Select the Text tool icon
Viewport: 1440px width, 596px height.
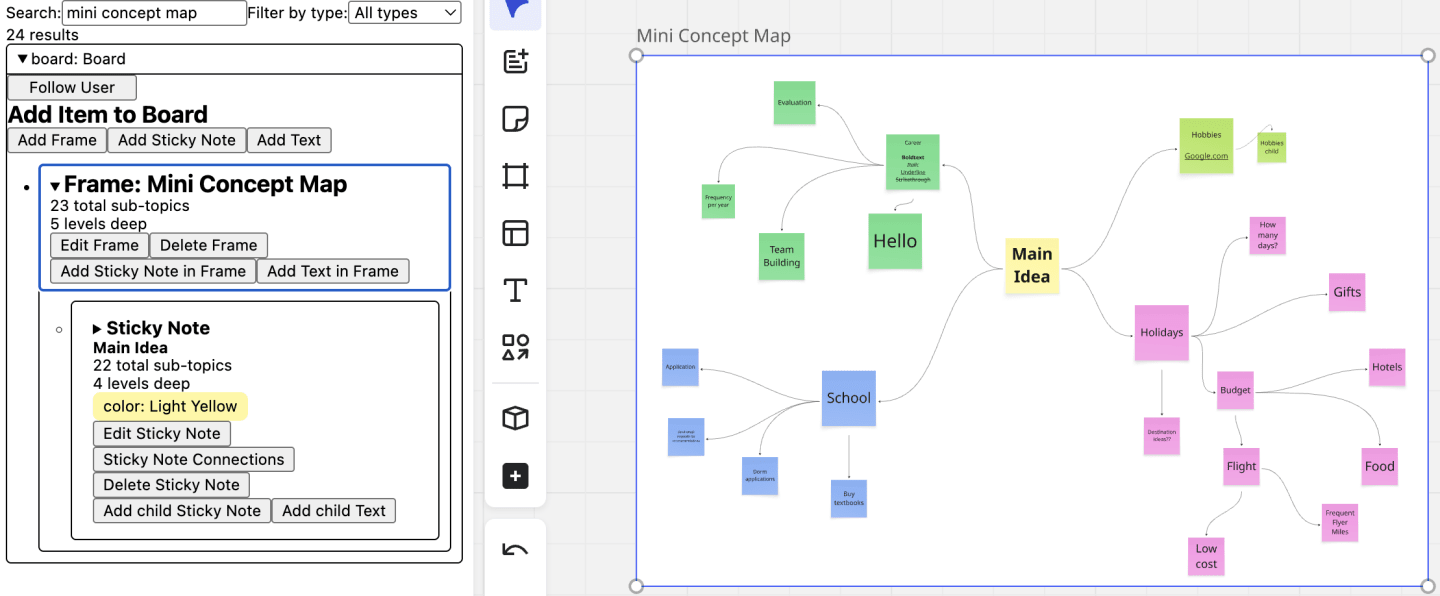click(x=515, y=291)
